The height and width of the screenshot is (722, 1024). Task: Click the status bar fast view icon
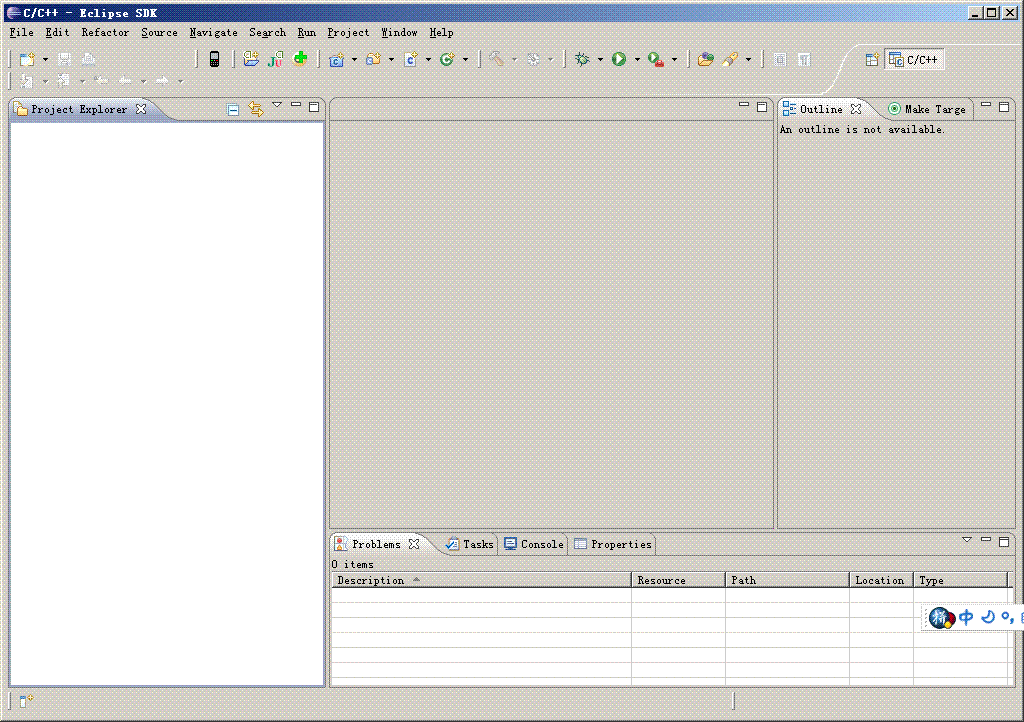[x=25, y=701]
